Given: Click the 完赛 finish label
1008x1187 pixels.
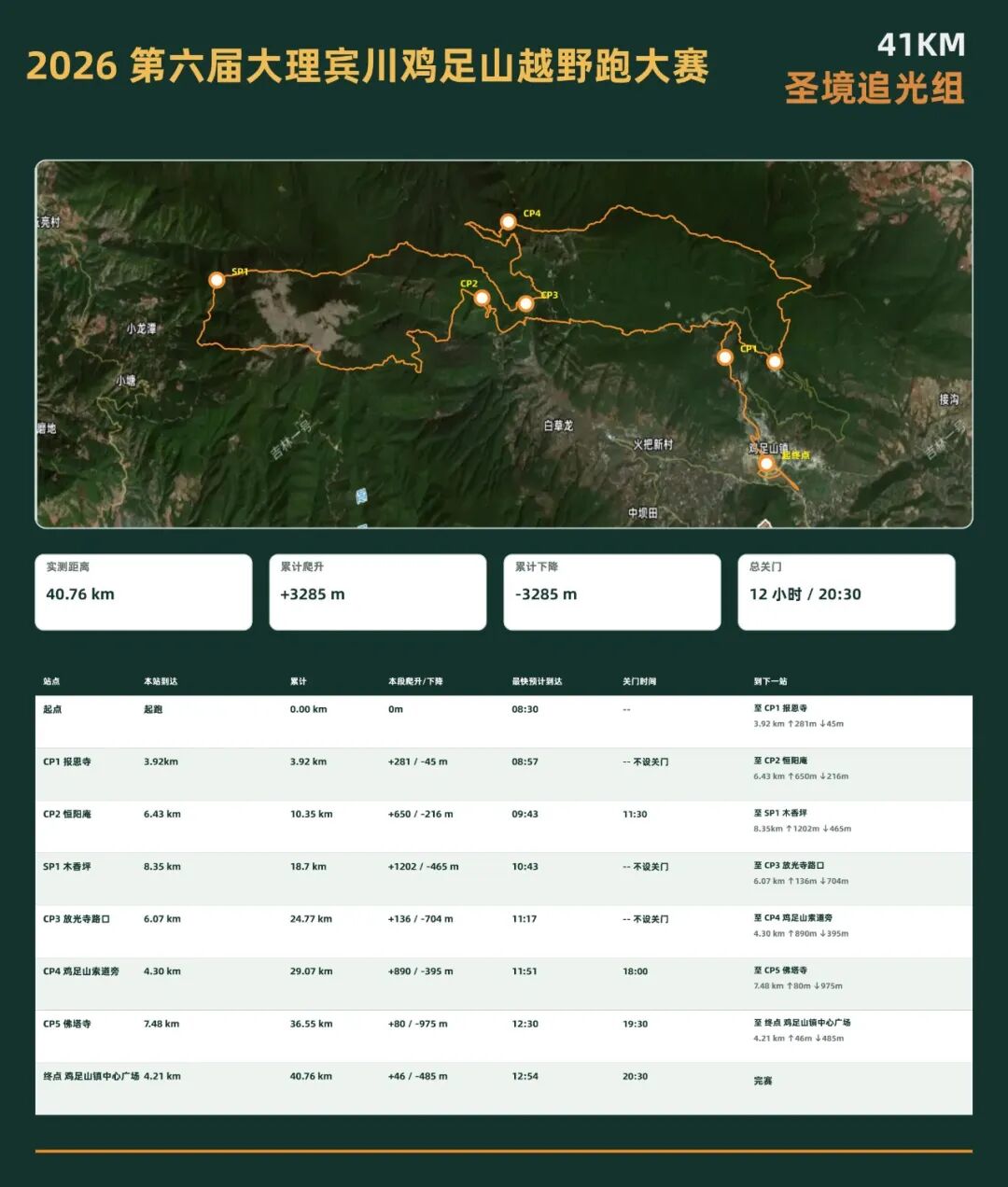Looking at the screenshot, I should coord(763,1081).
